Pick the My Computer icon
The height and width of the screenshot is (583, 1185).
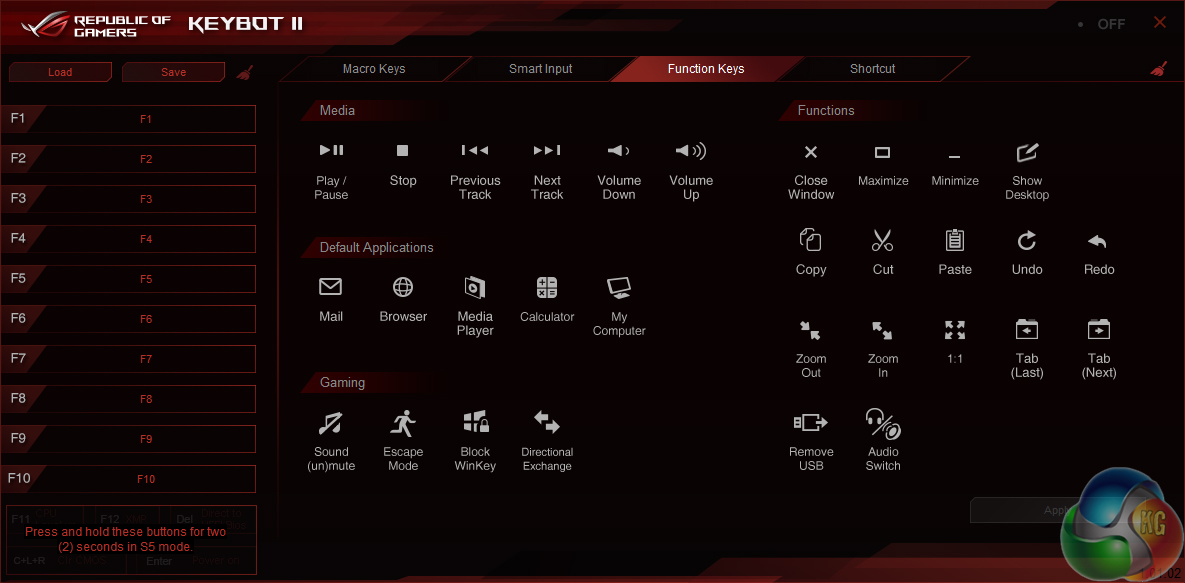click(x=619, y=287)
